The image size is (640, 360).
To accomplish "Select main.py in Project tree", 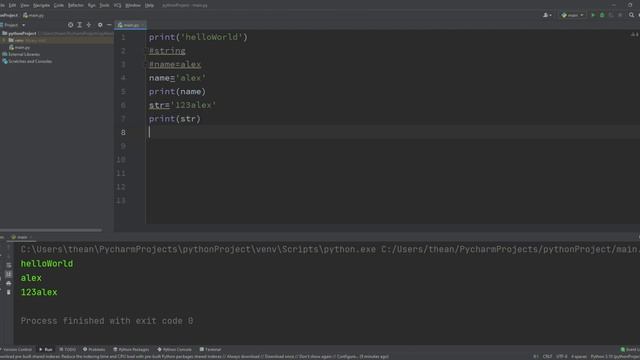I will click(20, 47).
